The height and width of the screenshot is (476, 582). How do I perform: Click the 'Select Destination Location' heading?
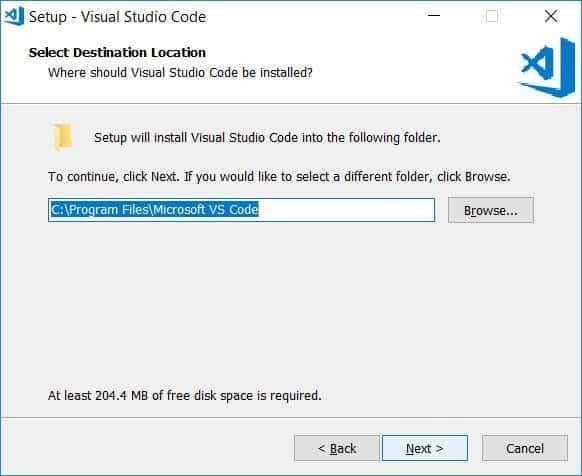click(117, 52)
